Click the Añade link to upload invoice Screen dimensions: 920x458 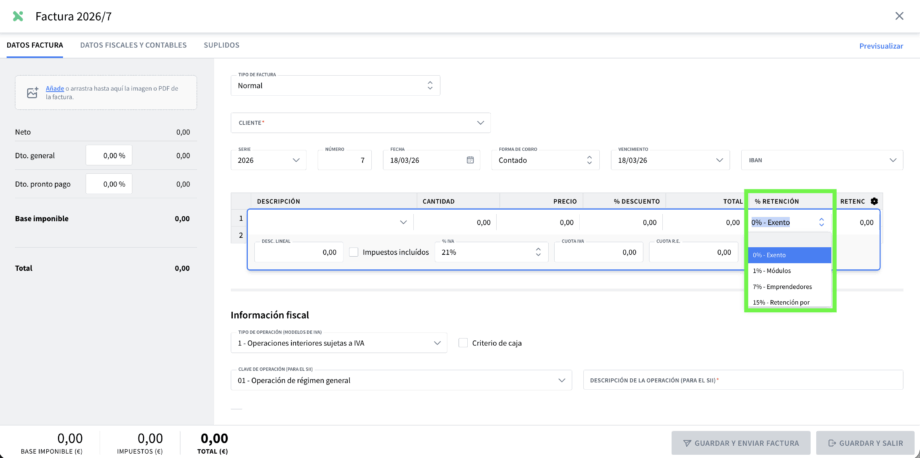[55, 88]
